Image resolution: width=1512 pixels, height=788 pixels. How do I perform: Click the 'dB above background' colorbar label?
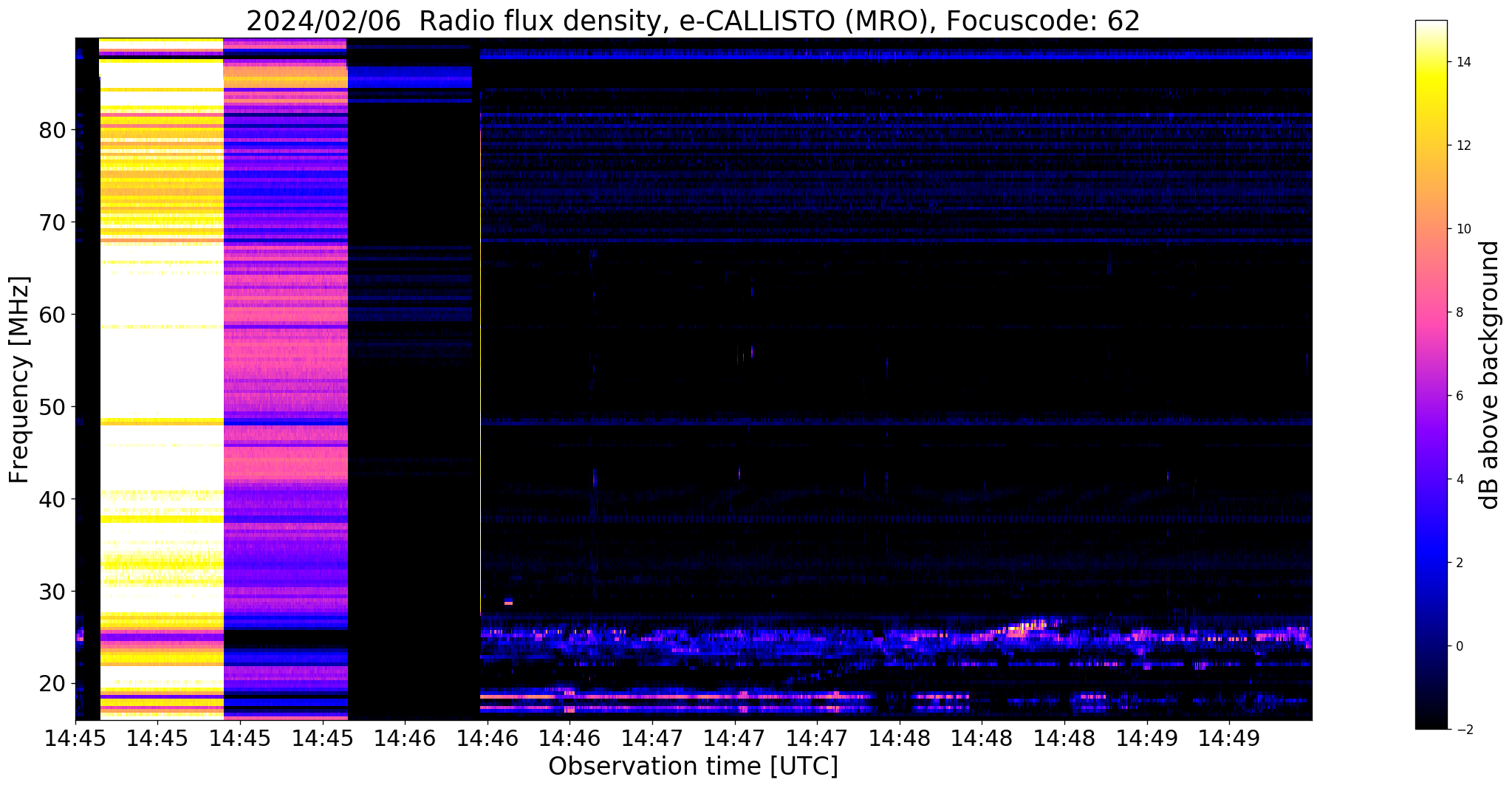tap(1490, 375)
